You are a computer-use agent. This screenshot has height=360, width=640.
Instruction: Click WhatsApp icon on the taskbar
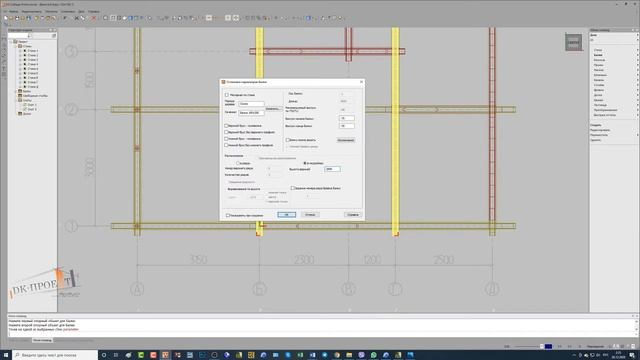pyautogui.click(x=373, y=355)
